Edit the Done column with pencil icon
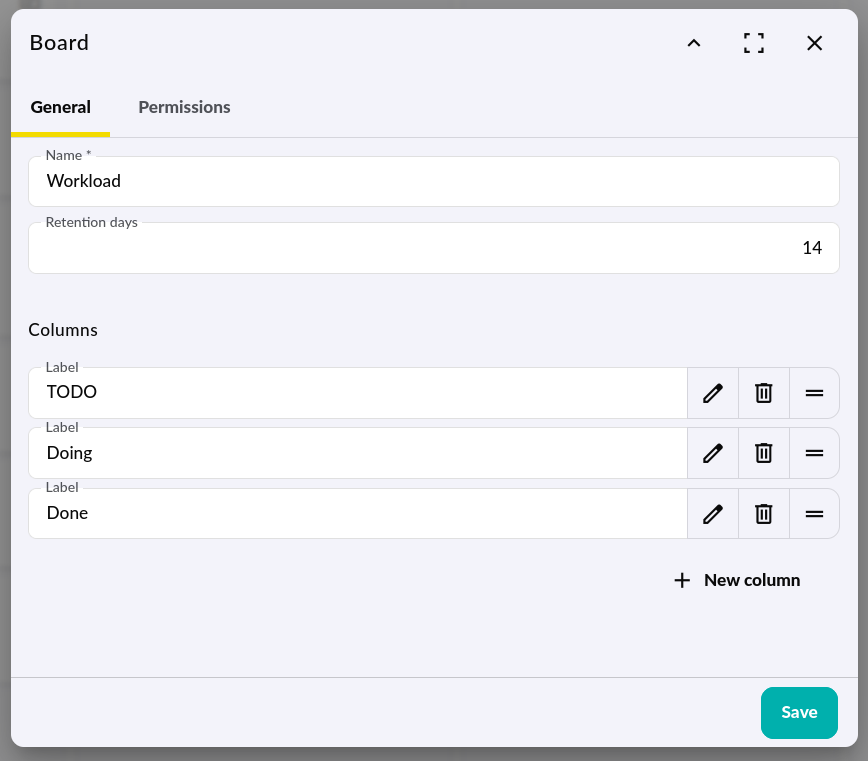The width and height of the screenshot is (868, 761). 712,514
